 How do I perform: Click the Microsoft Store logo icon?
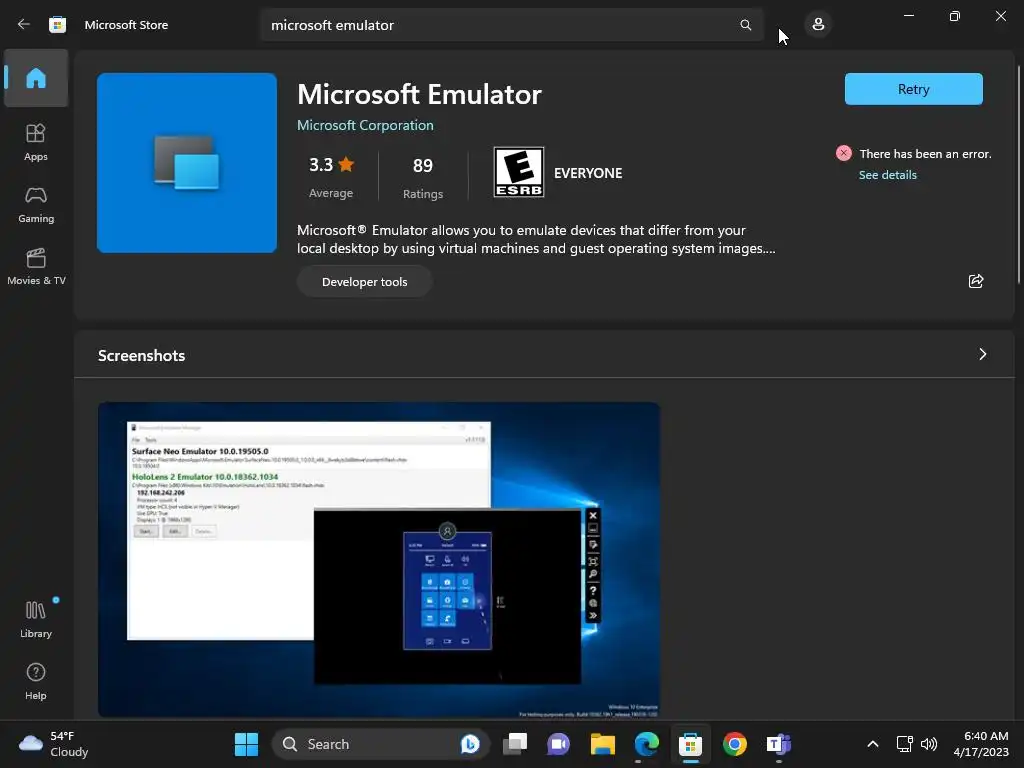tap(57, 25)
